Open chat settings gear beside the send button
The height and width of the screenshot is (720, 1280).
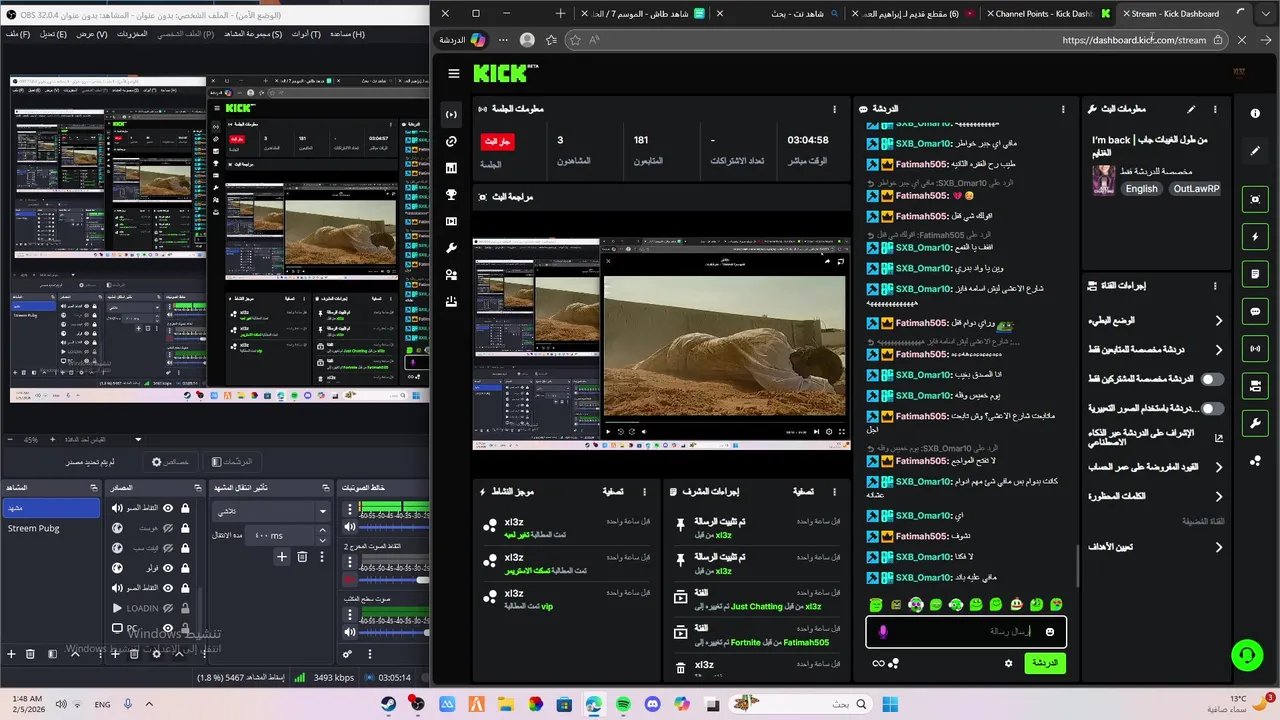click(x=1008, y=663)
